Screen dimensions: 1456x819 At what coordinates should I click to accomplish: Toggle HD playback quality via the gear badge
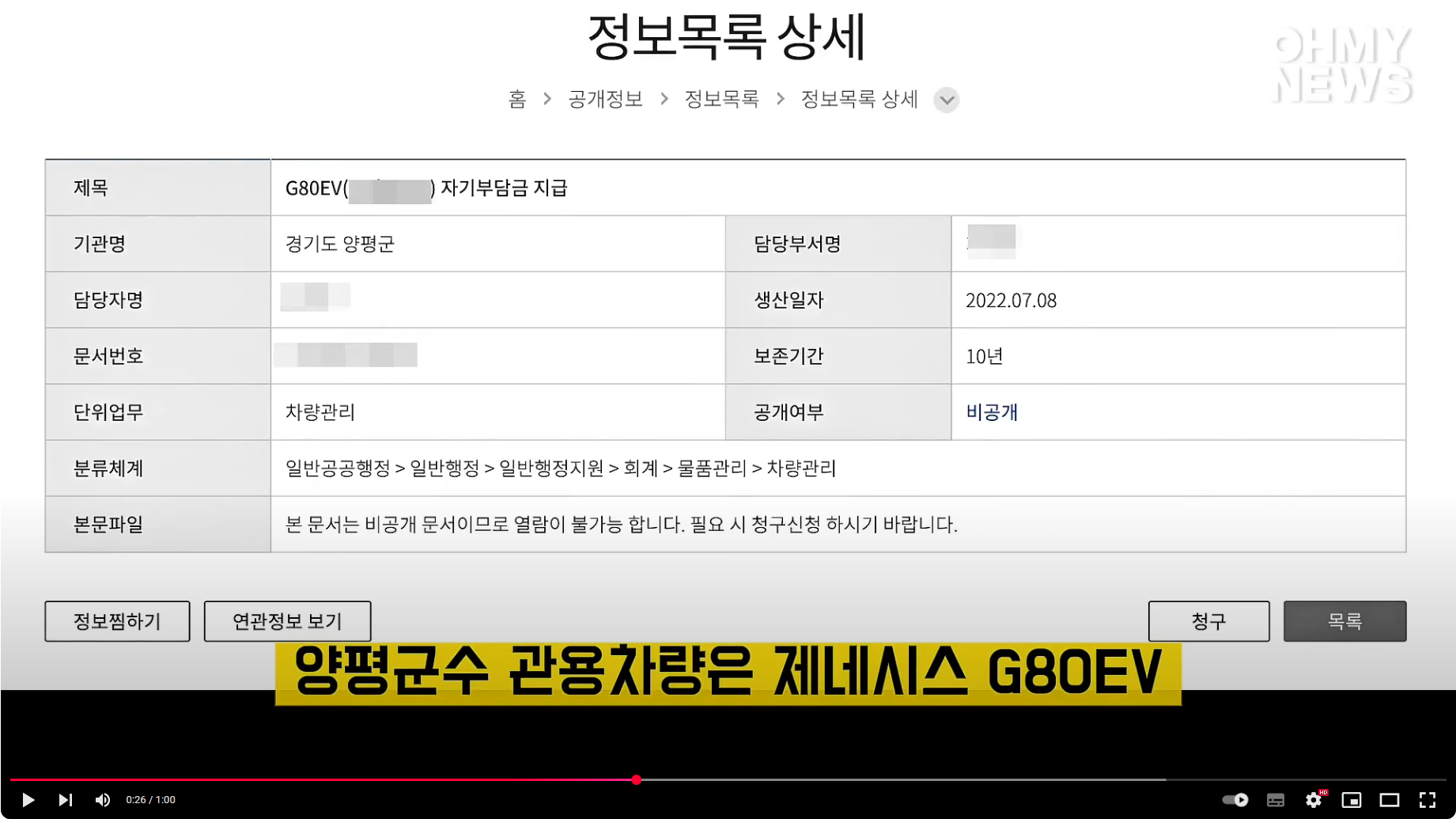(1322, 792)
